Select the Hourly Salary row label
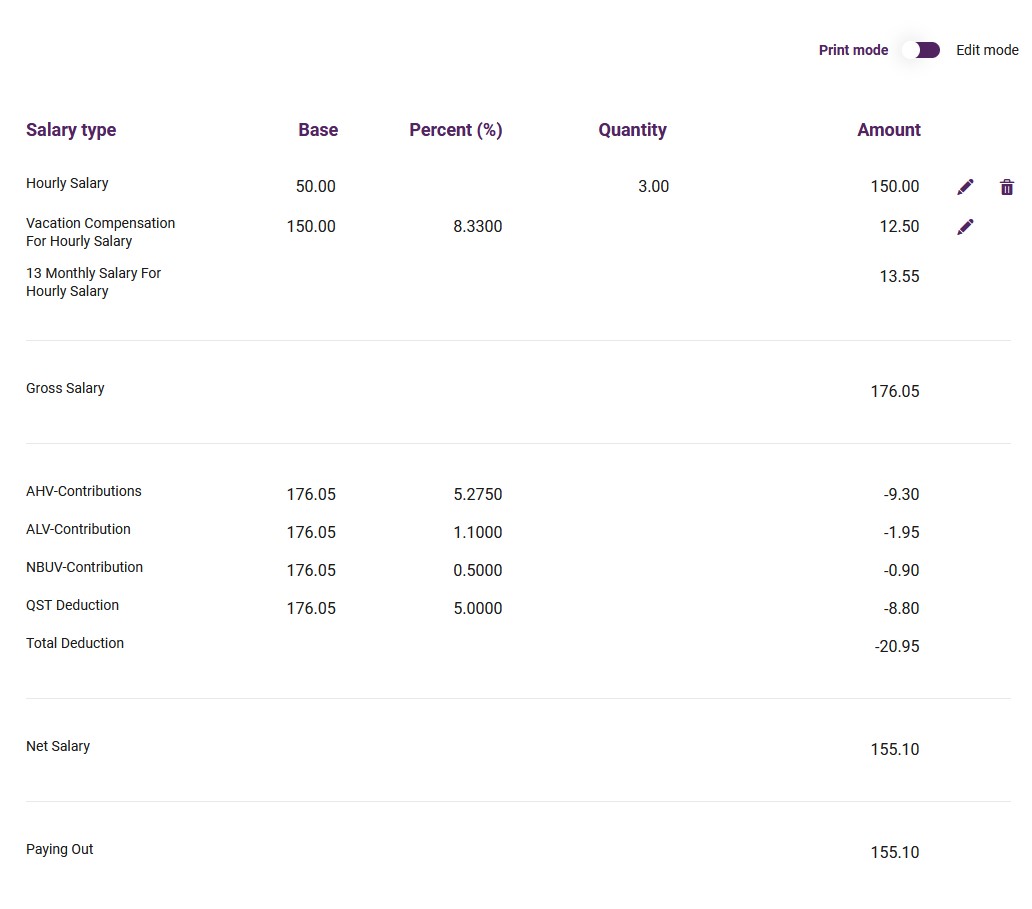Image resolution: width=1032 pixels, height=909 pixels. (x=67, y=183)
